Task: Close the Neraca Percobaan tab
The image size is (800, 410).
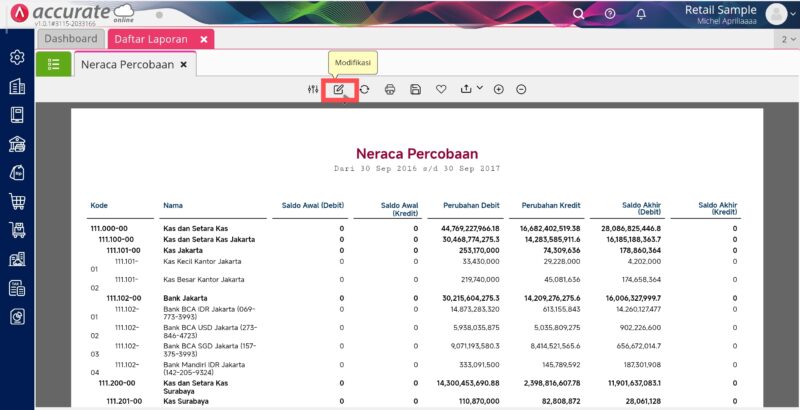Action: click(183, 64)
